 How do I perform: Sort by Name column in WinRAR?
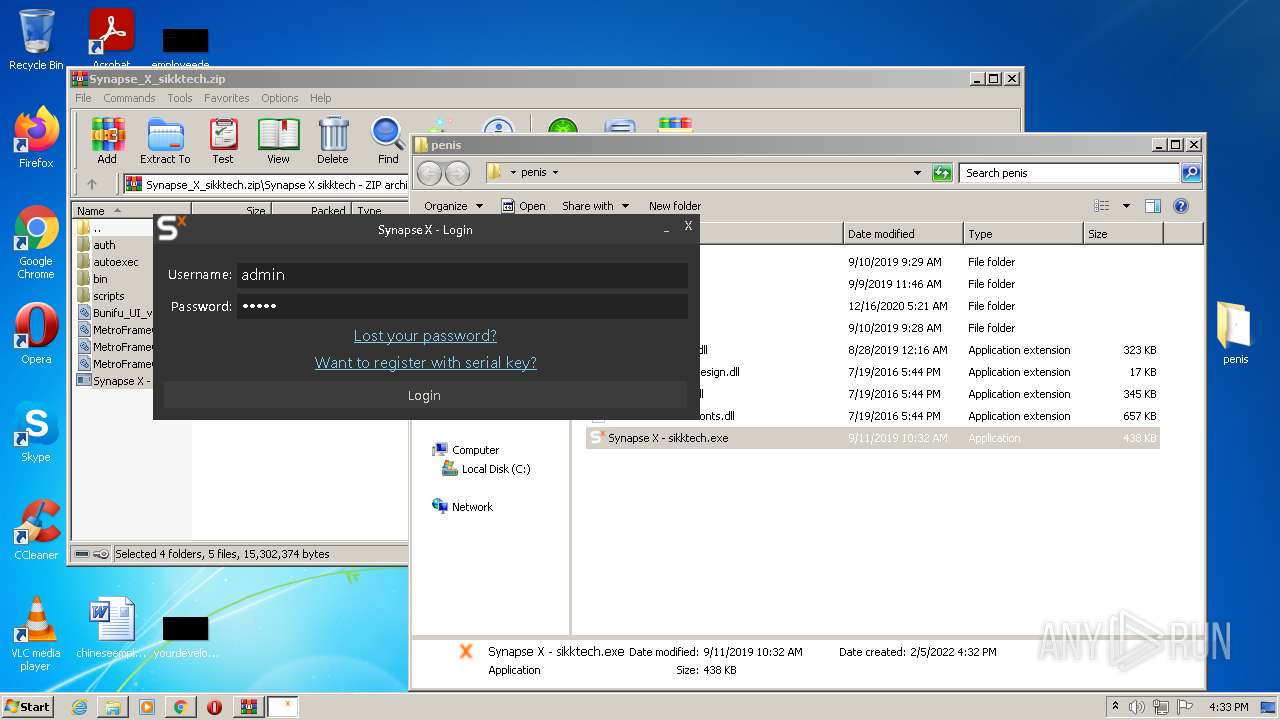pos(131,211)
